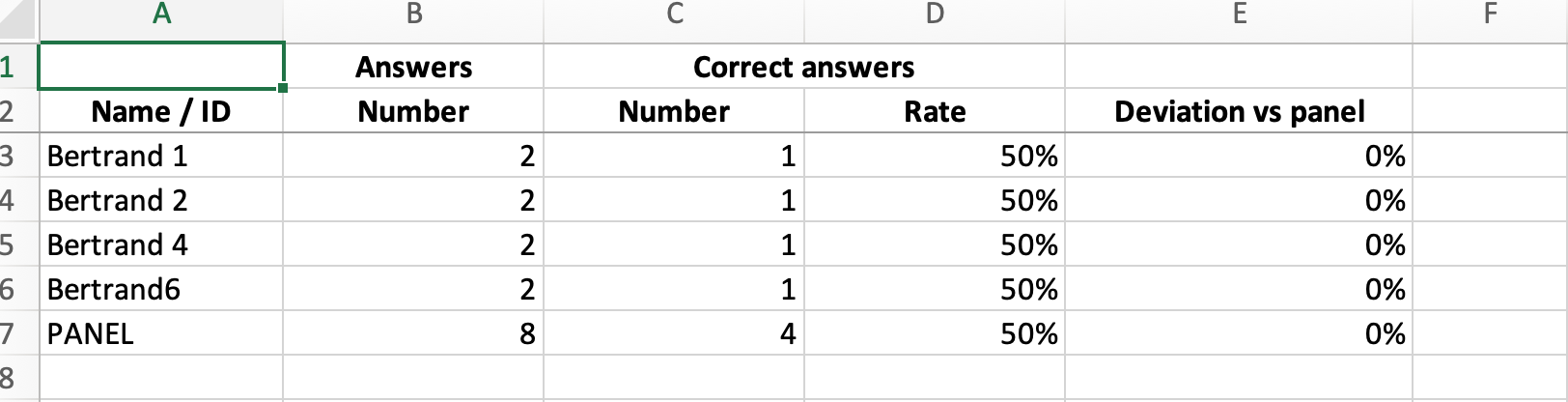The width and height of the screenshot is (1568, 402).
Task: Select the 'PANEL' row label cell
Action: tap(161, 333)
